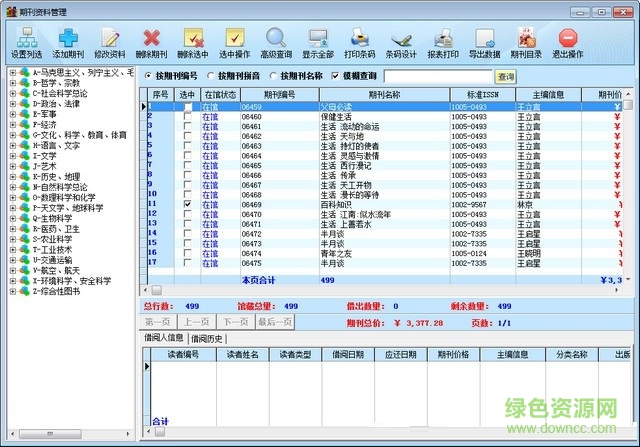Click borrower table horizontal scrollbar thumb
Screen dimensions: 640x447
[160, 431]
